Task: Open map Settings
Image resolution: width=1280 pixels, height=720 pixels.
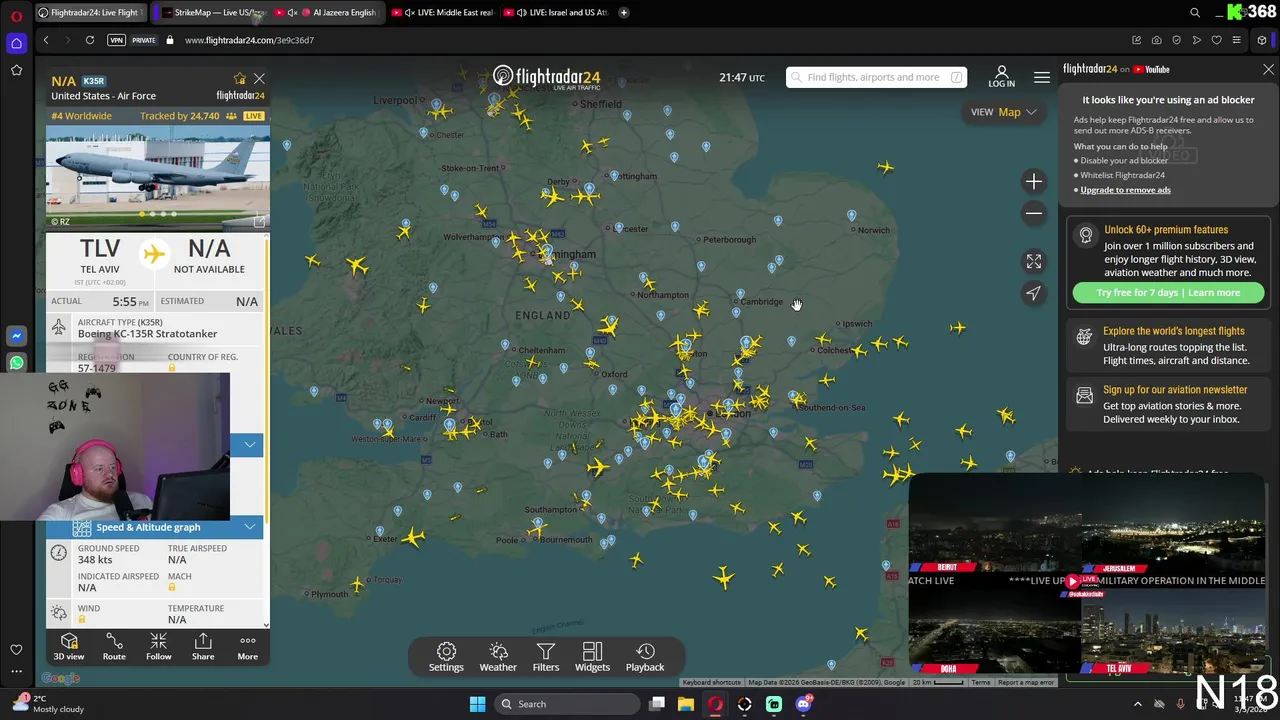Action: 446,657
